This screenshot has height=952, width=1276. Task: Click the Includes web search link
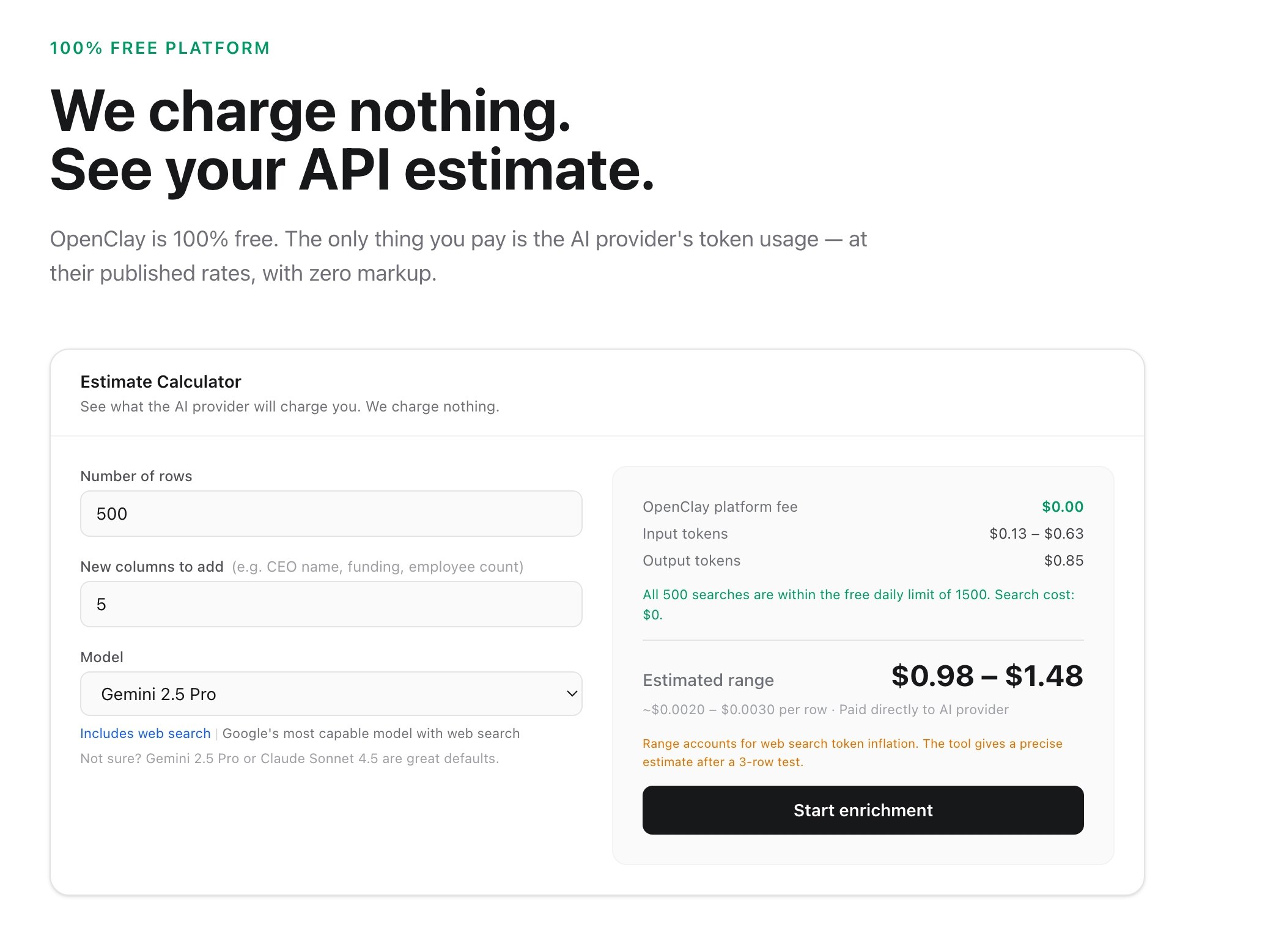(x=146, y=733)
